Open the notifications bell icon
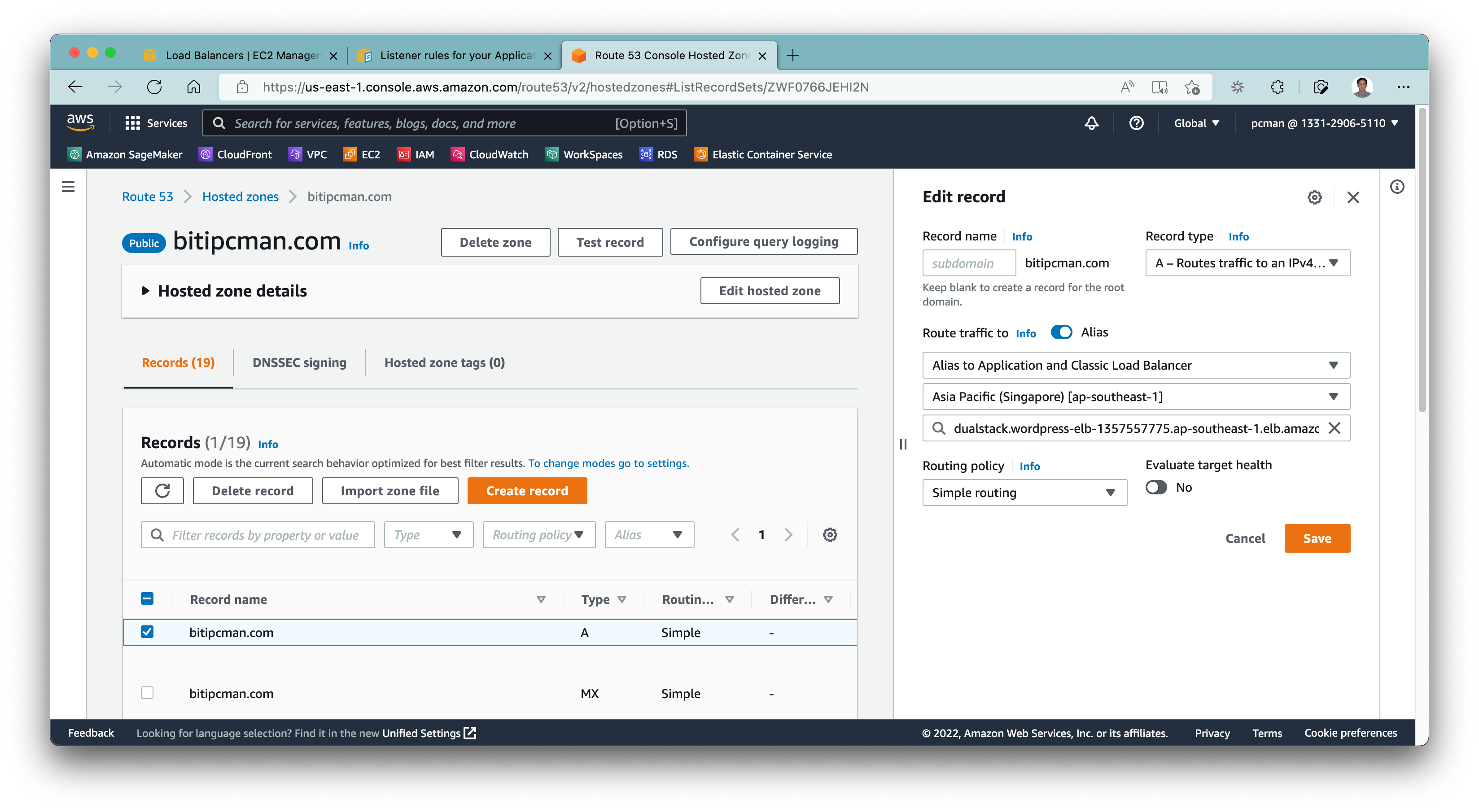The image size is (1479, 812). (x=1091, y=123)
